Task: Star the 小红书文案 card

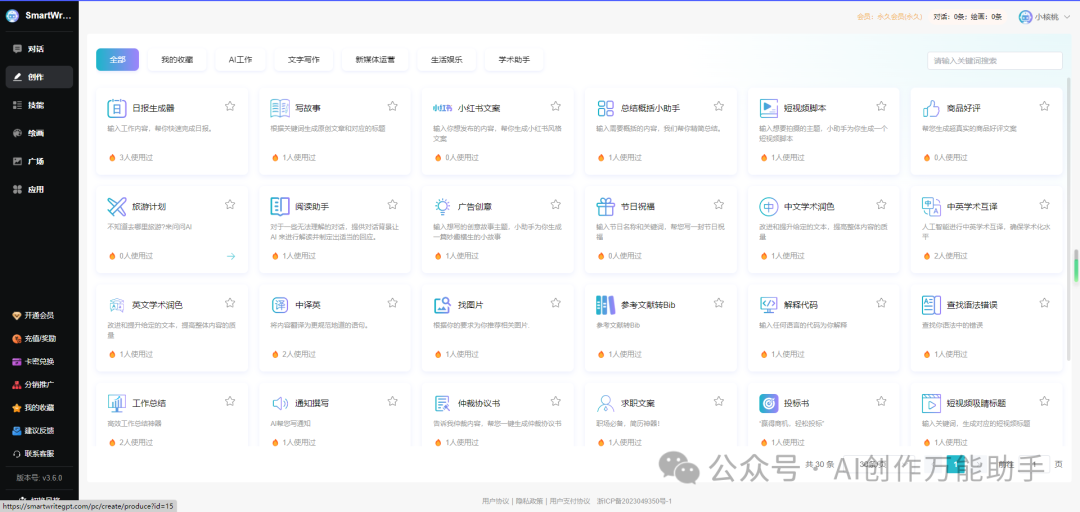Action: pyautogui.click(x=556, y=106)
